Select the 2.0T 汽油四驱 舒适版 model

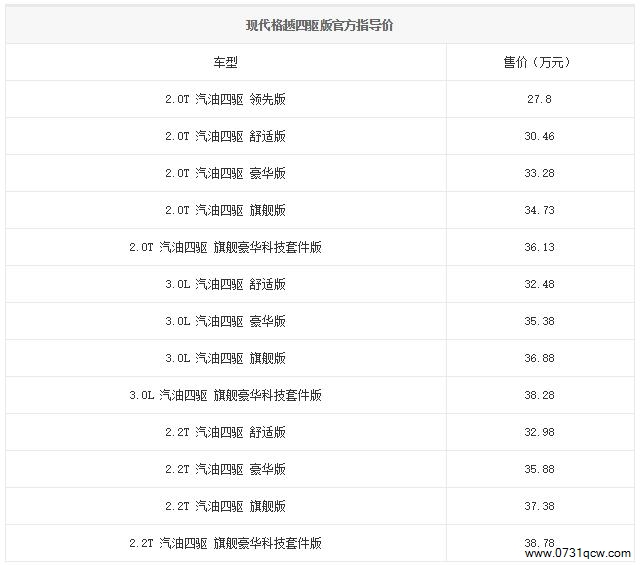[225, 136]
